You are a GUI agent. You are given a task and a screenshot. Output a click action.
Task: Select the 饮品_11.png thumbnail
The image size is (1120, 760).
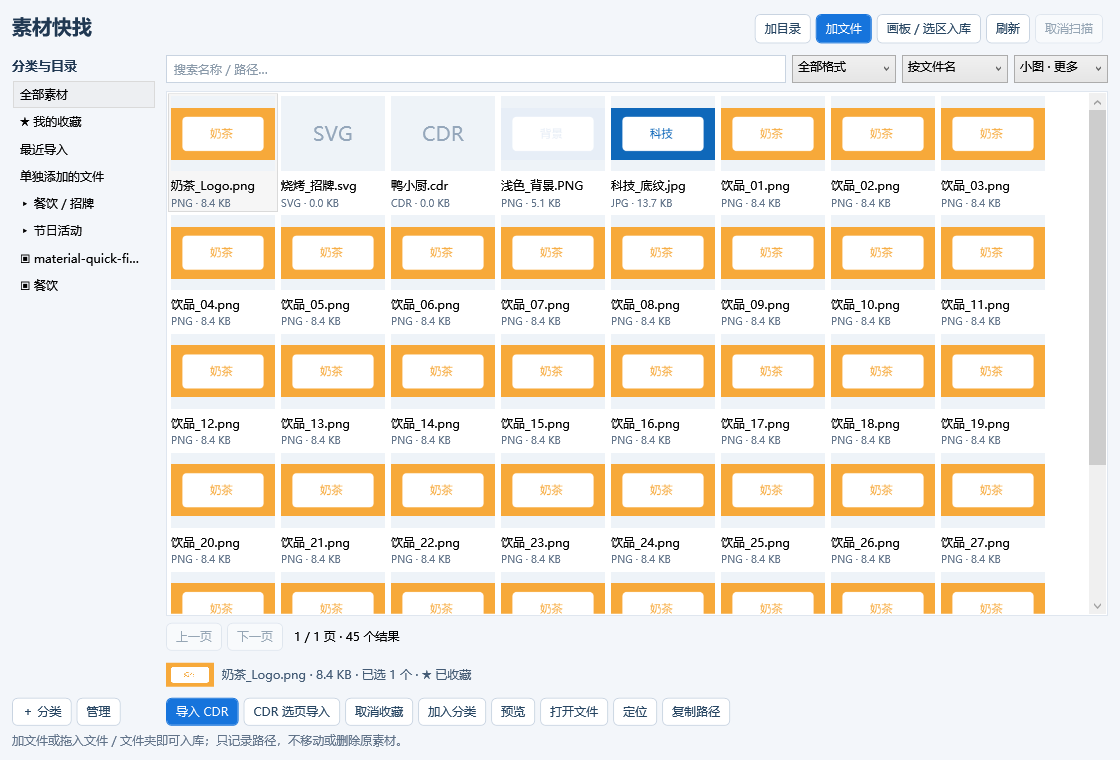[993, 252]
